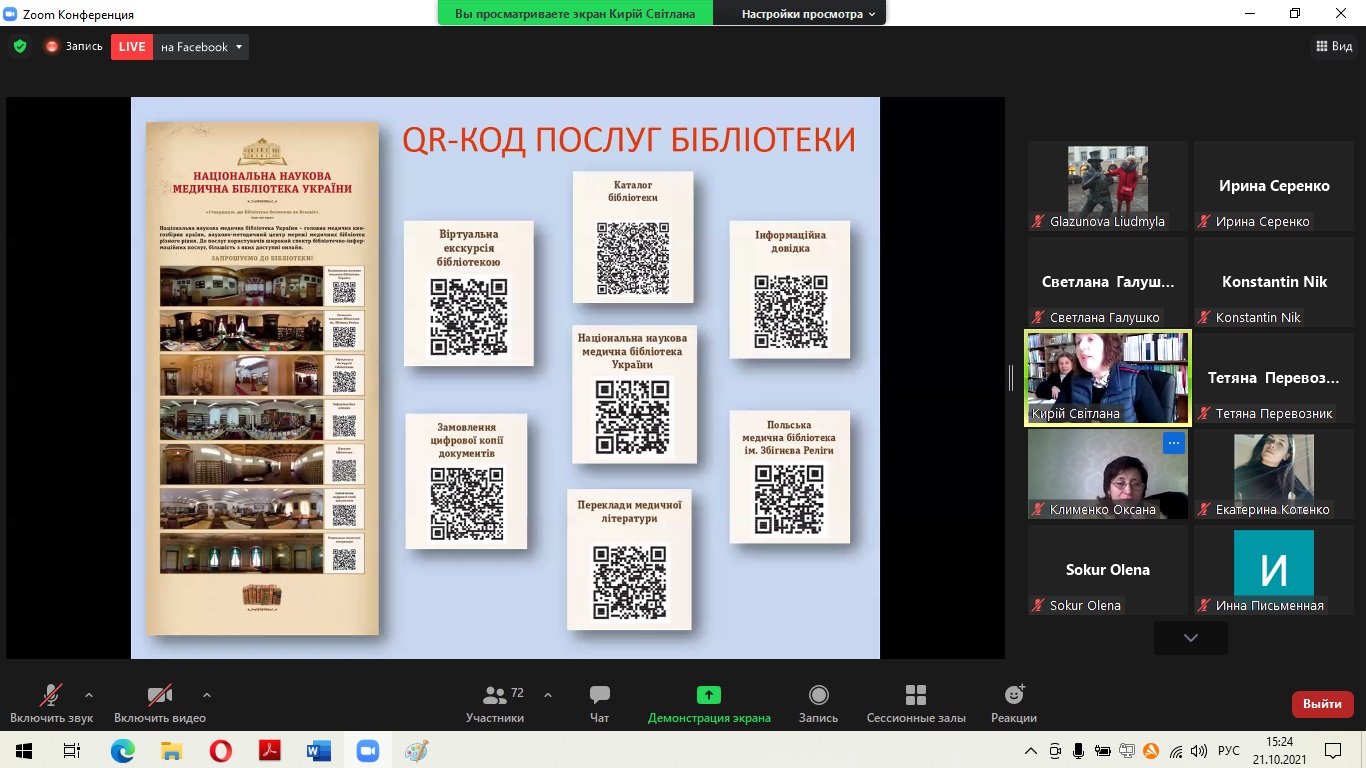
Task: Click the Віртуальна екскурсія бібліотекою QR code
Action: [468, 318]
